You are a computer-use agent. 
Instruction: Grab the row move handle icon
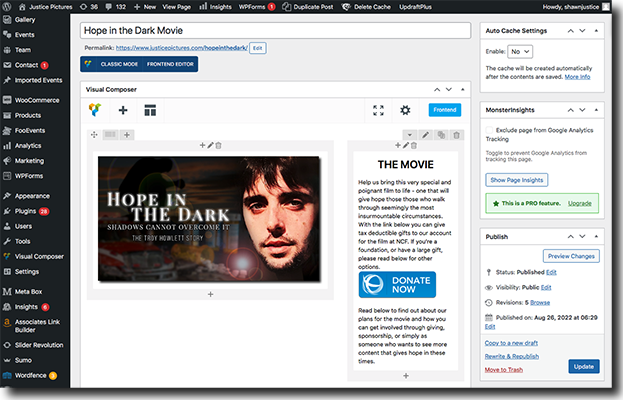(94, 135)
